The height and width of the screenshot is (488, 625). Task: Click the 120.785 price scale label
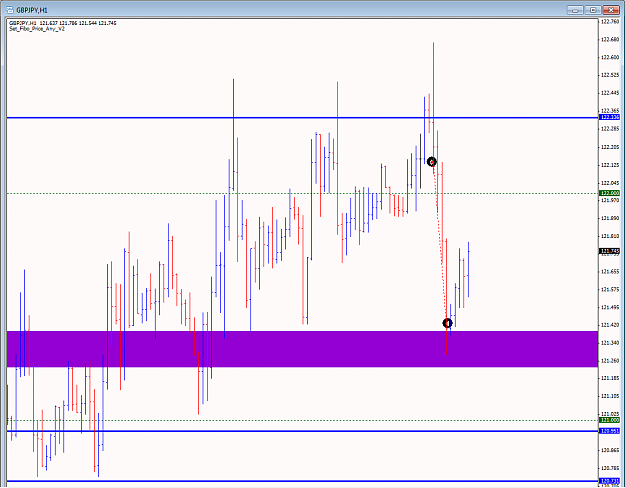(x=610, y=468)
